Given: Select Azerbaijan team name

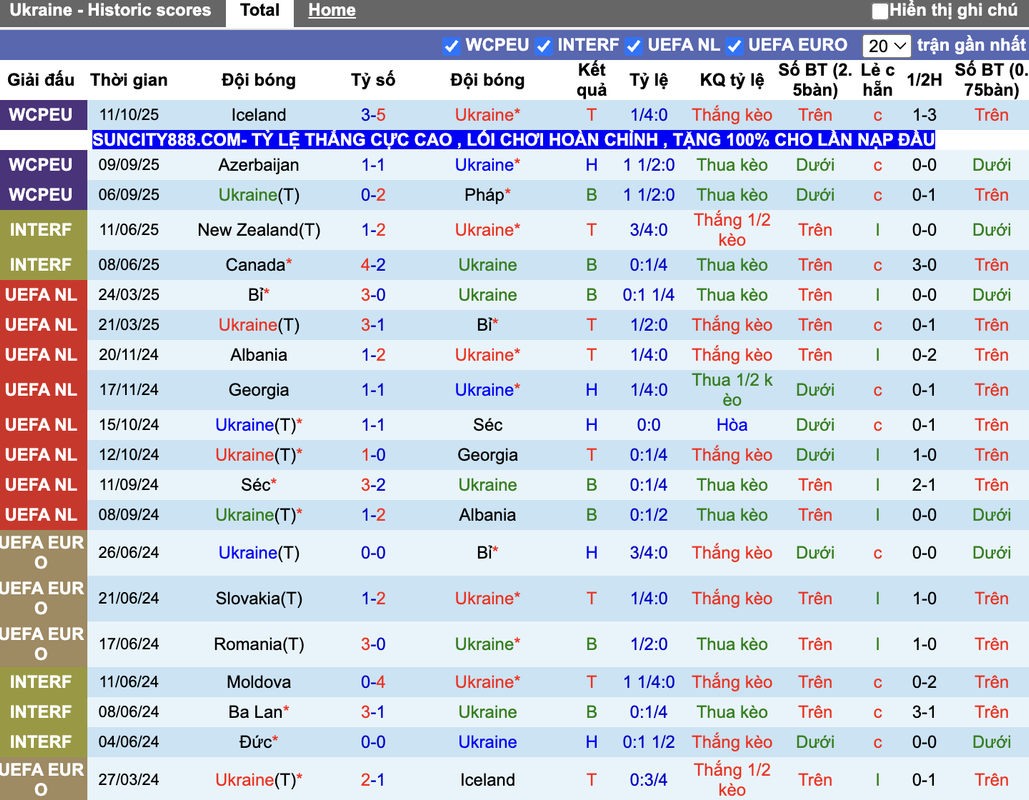Looking at the screenshot, I should pos(259,165).
